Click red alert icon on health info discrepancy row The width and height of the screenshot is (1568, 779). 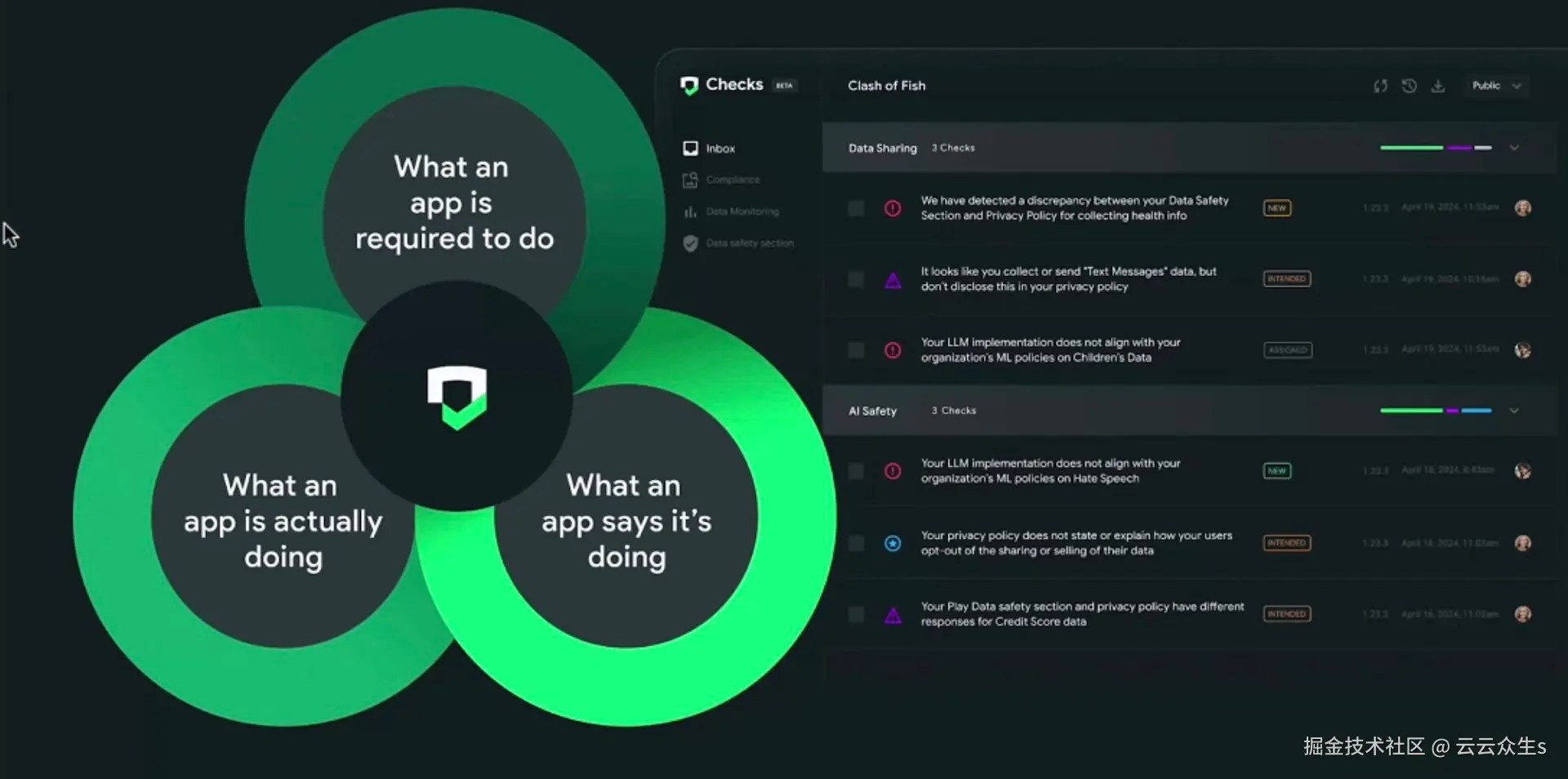[x=893, y=208]
